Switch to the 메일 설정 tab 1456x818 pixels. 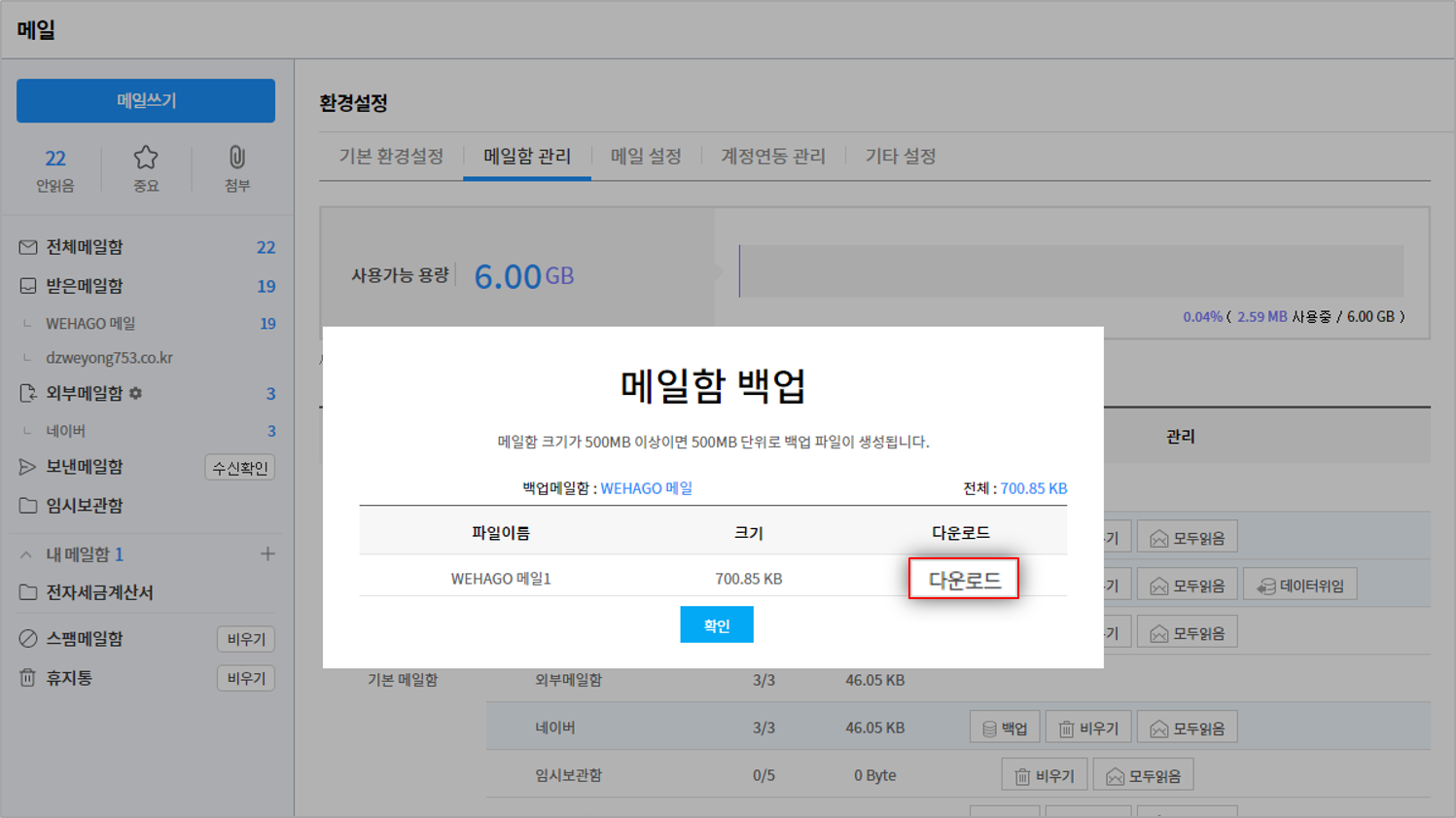[x=646, y=157]
